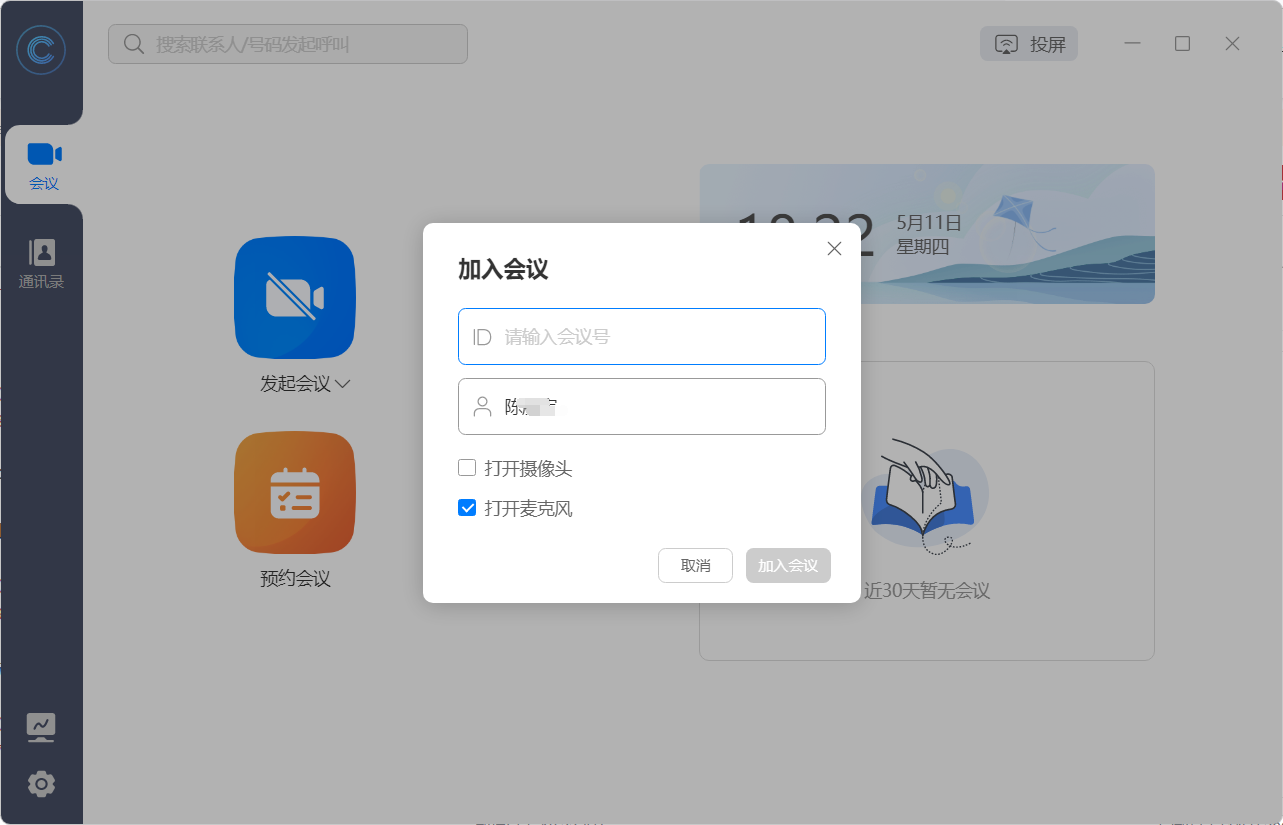This screenshot has width=1283, height=825.
Task: Click the meeting ID input field
Action: (x=641, y=336)
